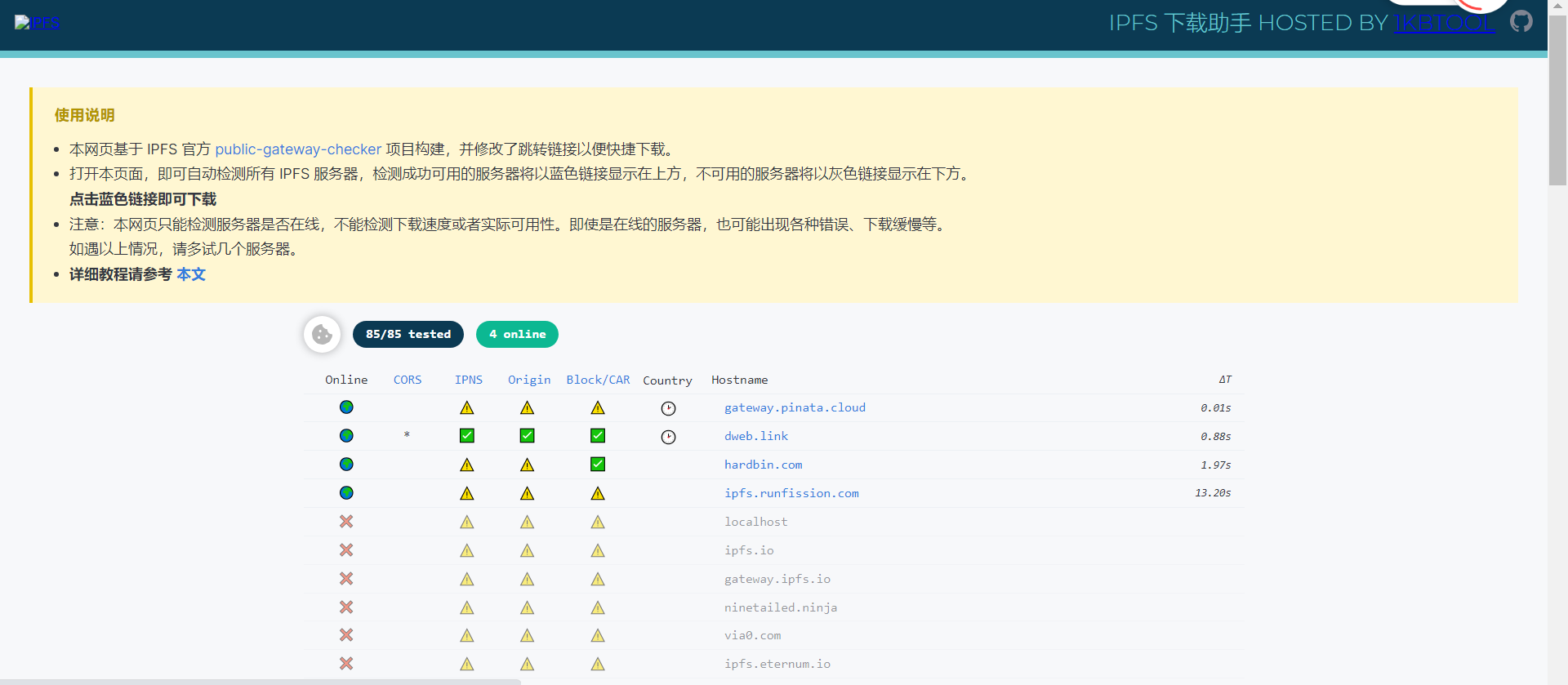Click Origin warning icon for gateway.pinata.cloud
Image resolution: width=1568 pixels, height=685 pixels.
[x=528, y=407]
